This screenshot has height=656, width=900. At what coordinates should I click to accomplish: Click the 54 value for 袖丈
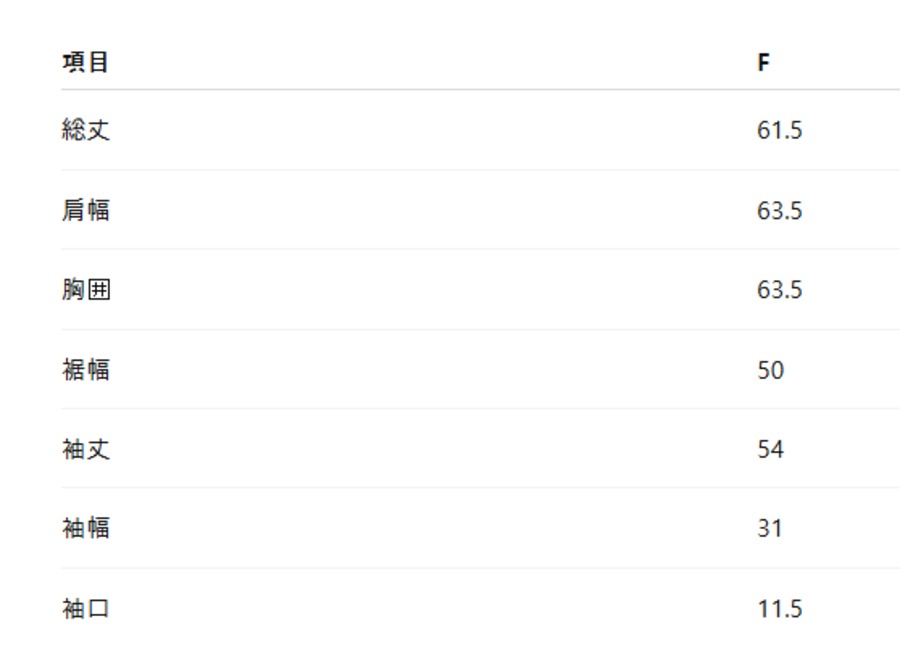(x=771, y=449)
